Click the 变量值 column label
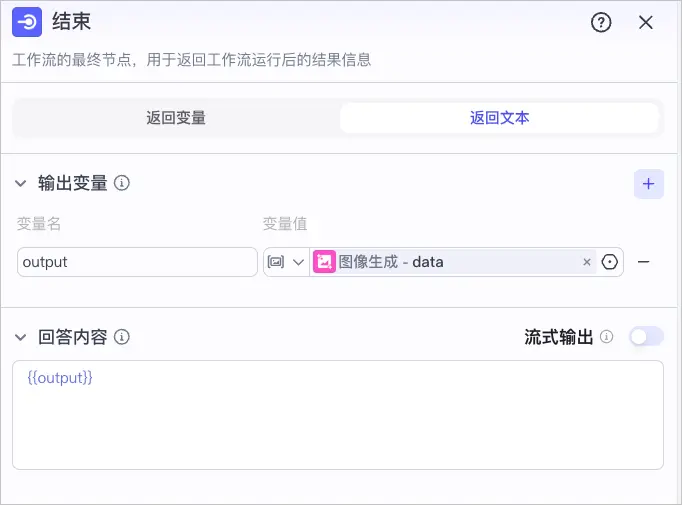The width and height of the screenshot is (682, 505). coord(285,224)
